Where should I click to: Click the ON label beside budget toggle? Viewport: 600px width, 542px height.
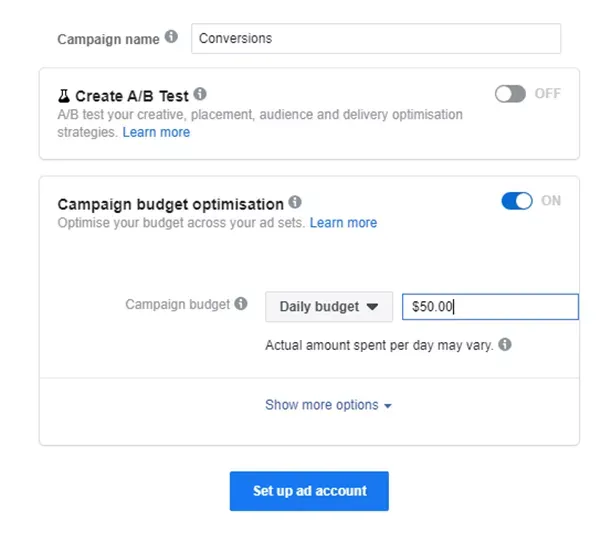point(551,201)
